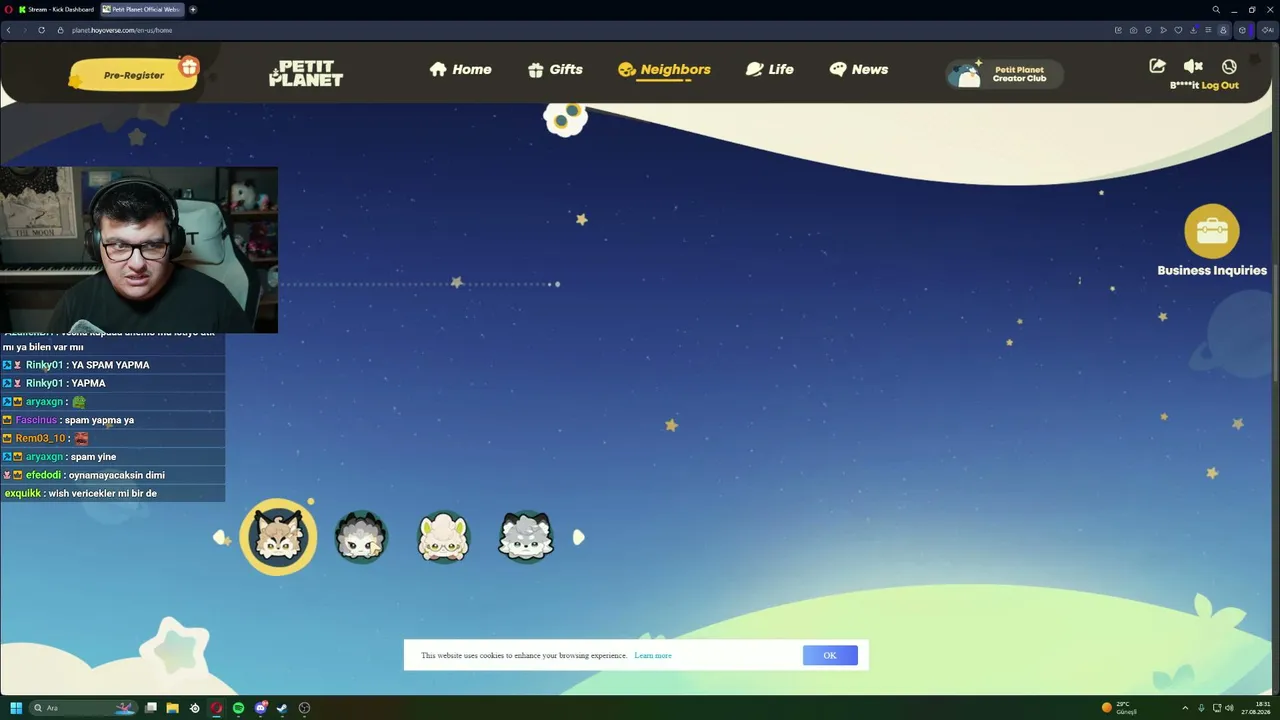The height and width of the screenshot is (720, 1280).
Task: Select the fox neighbor avatar
Action: coord(278,537)
